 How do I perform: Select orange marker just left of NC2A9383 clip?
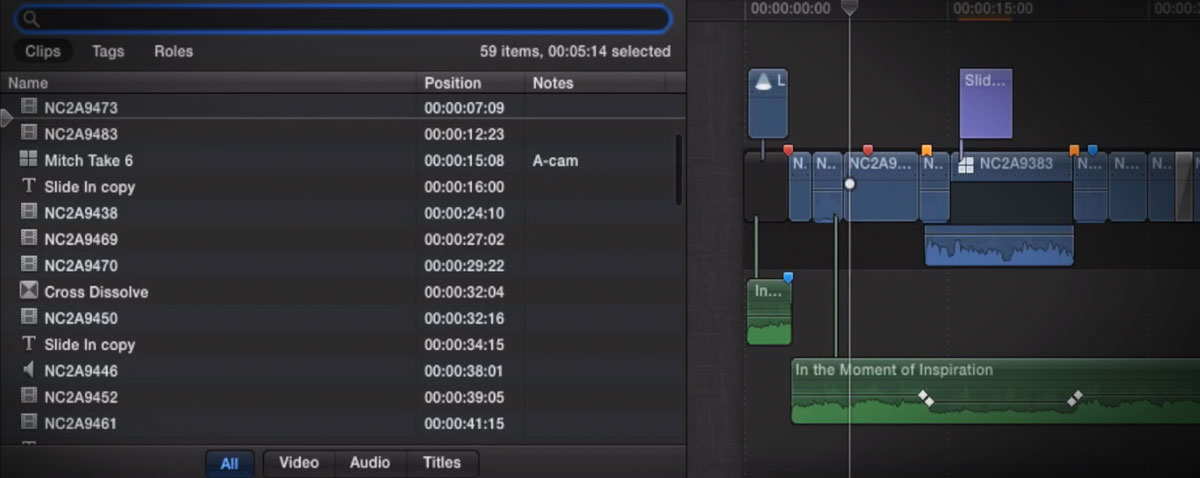click(x=927, y=150)
